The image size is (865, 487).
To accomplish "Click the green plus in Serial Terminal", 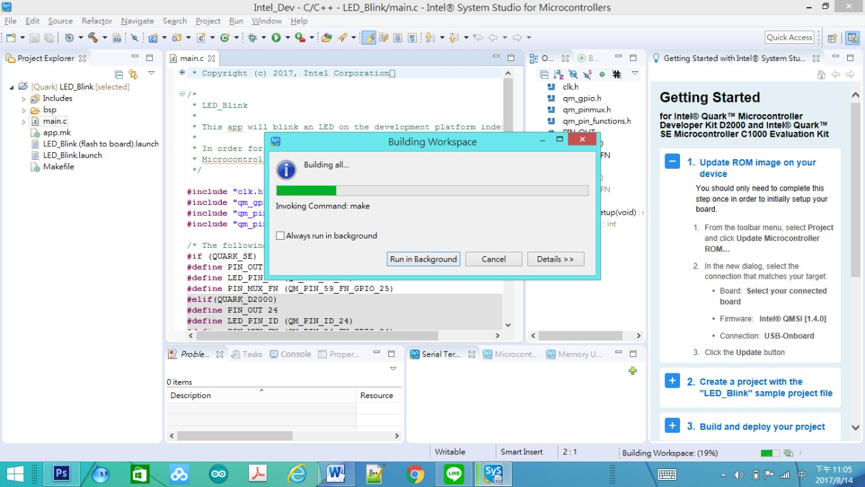I will tap(633, 371).
